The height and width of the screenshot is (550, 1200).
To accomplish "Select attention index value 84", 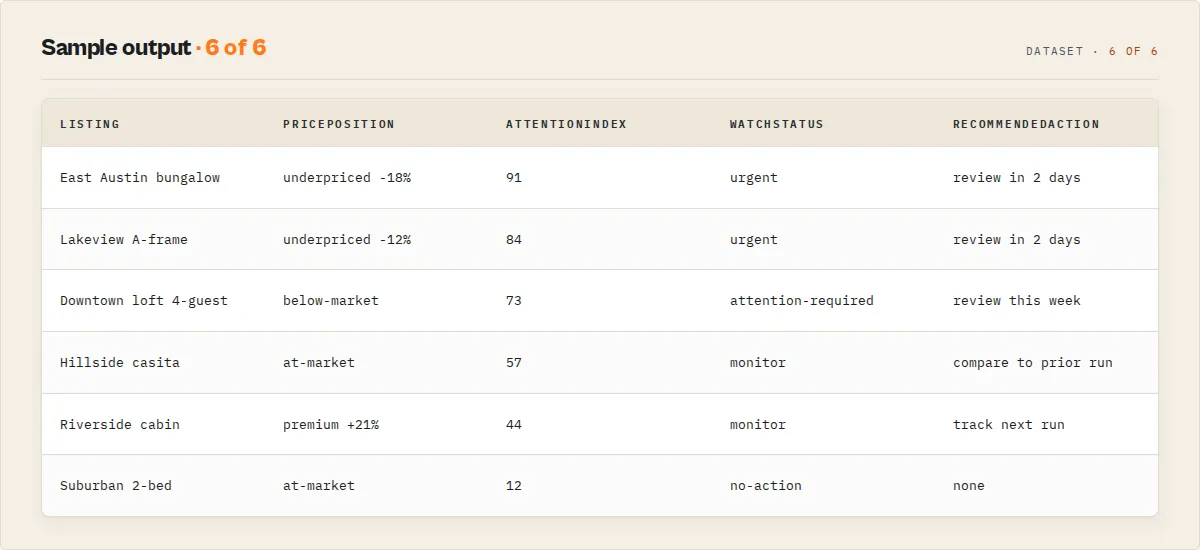I will click(x=514, y=240).
